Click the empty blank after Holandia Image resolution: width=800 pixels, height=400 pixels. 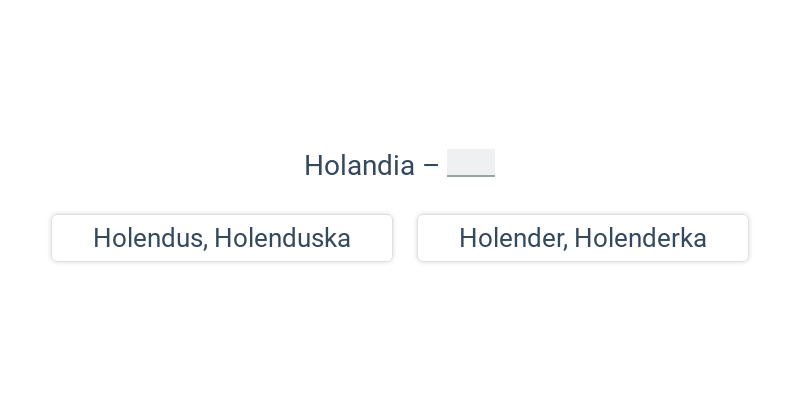click(x=471, y=163)
